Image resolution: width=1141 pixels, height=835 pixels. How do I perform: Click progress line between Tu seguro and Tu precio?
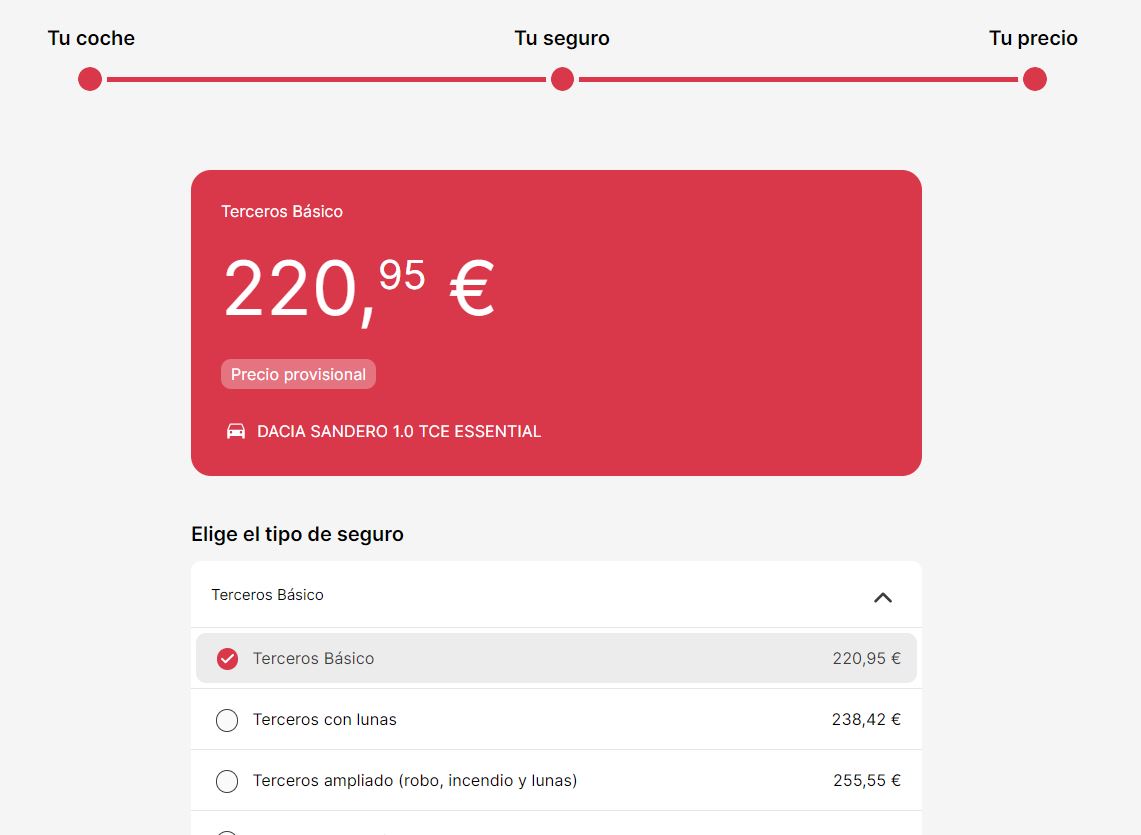798,79
